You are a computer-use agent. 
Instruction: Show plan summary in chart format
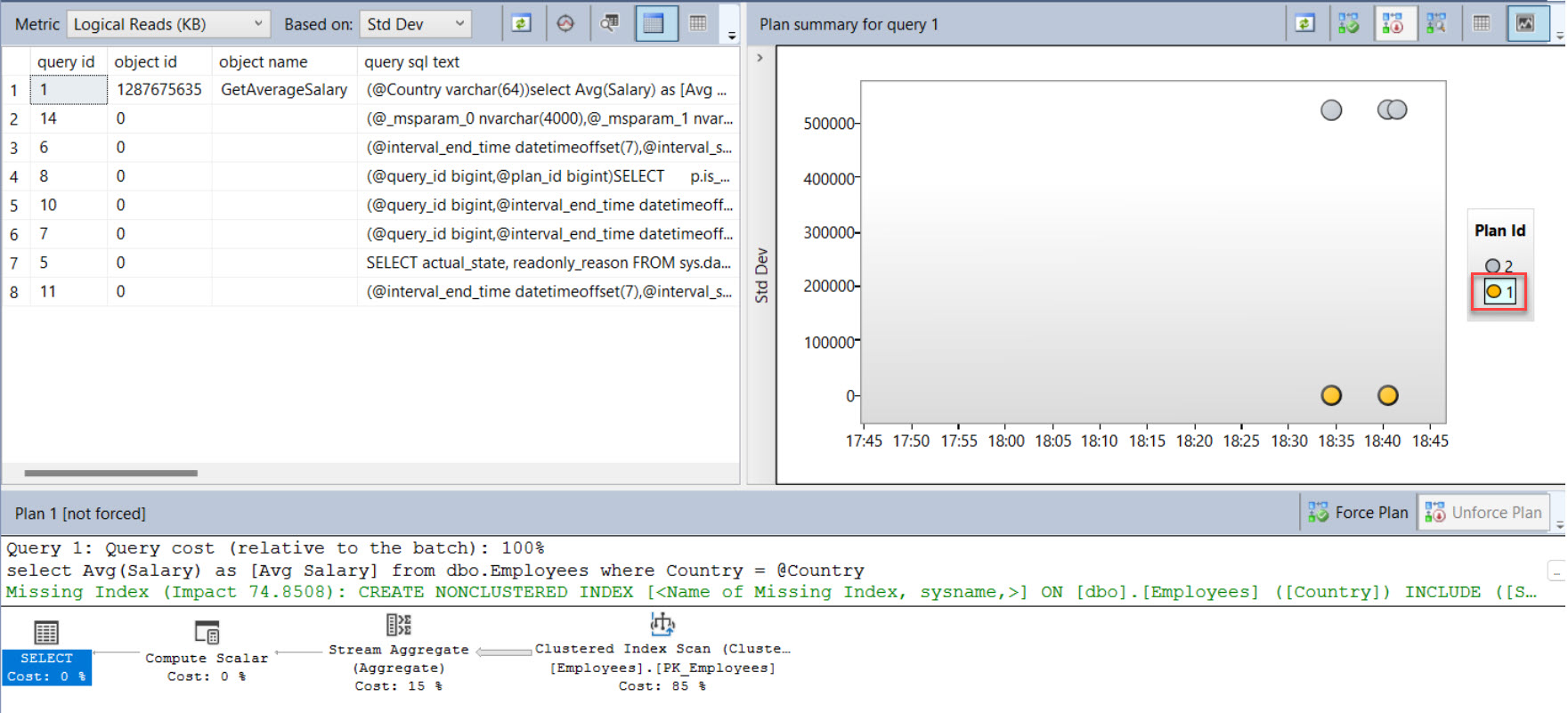coord(1527,24)
